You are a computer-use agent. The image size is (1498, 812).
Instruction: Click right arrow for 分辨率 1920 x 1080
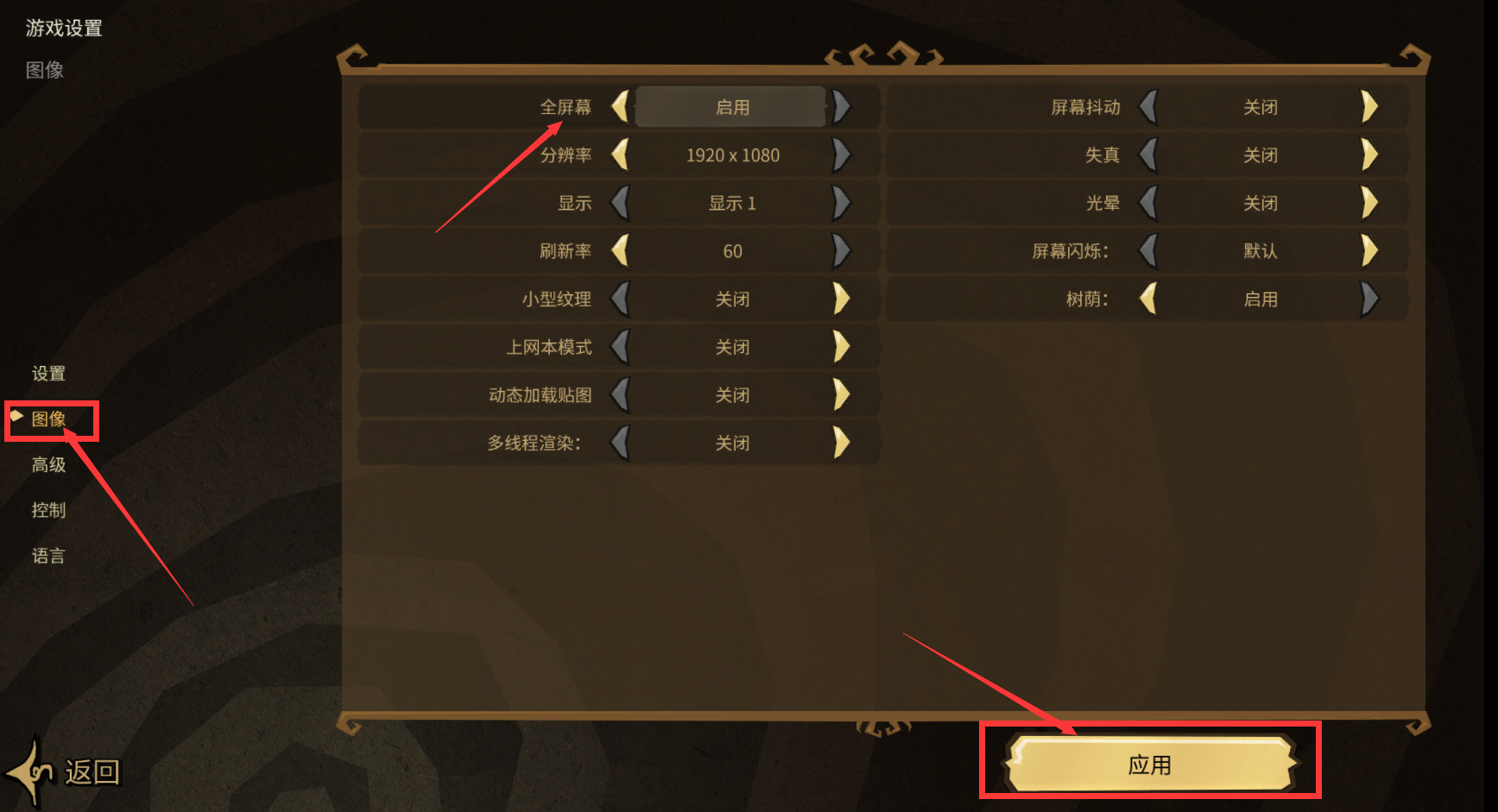[x=842, y=155]
